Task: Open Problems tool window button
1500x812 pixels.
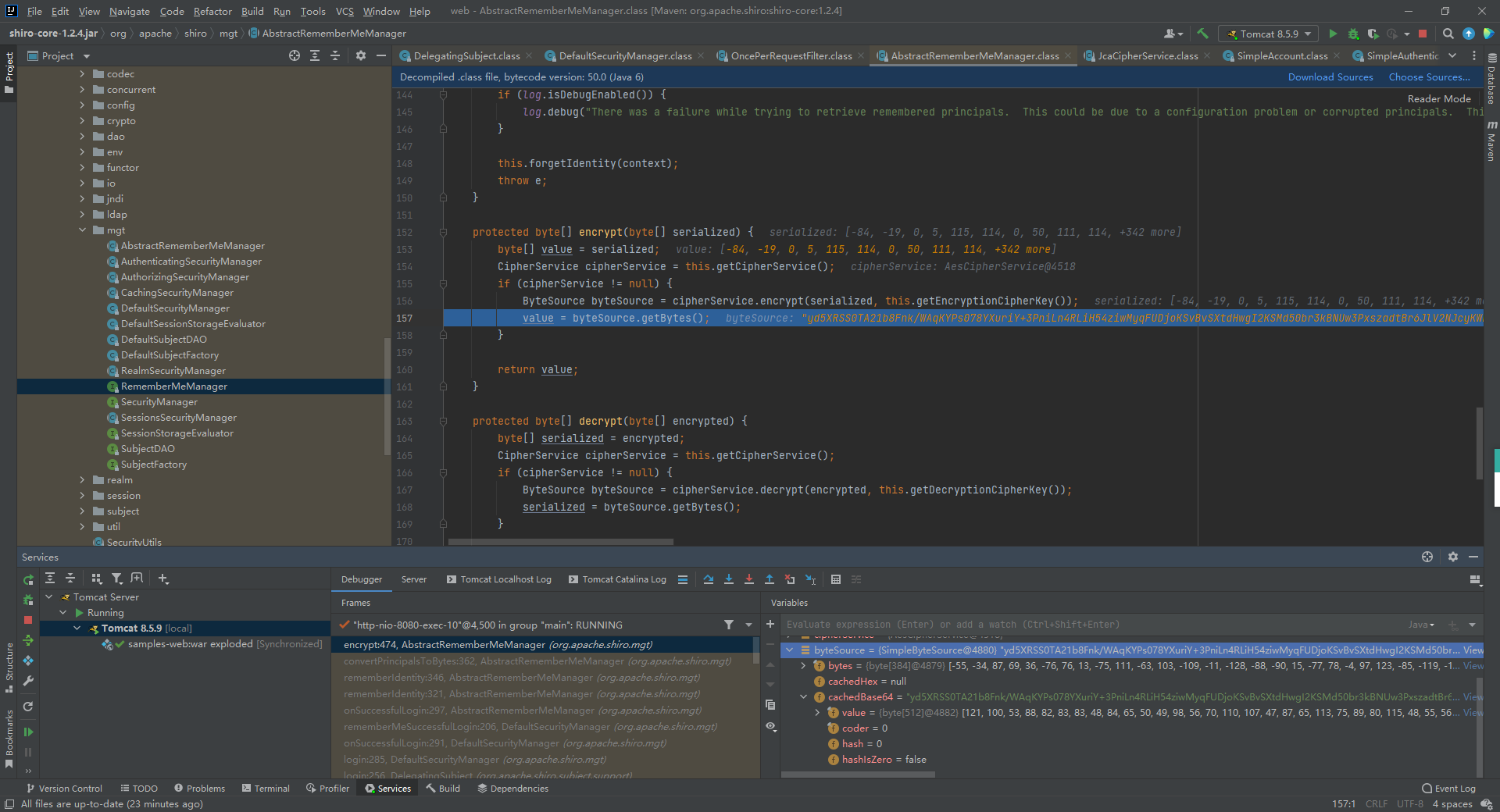Action: pos(199,789)
